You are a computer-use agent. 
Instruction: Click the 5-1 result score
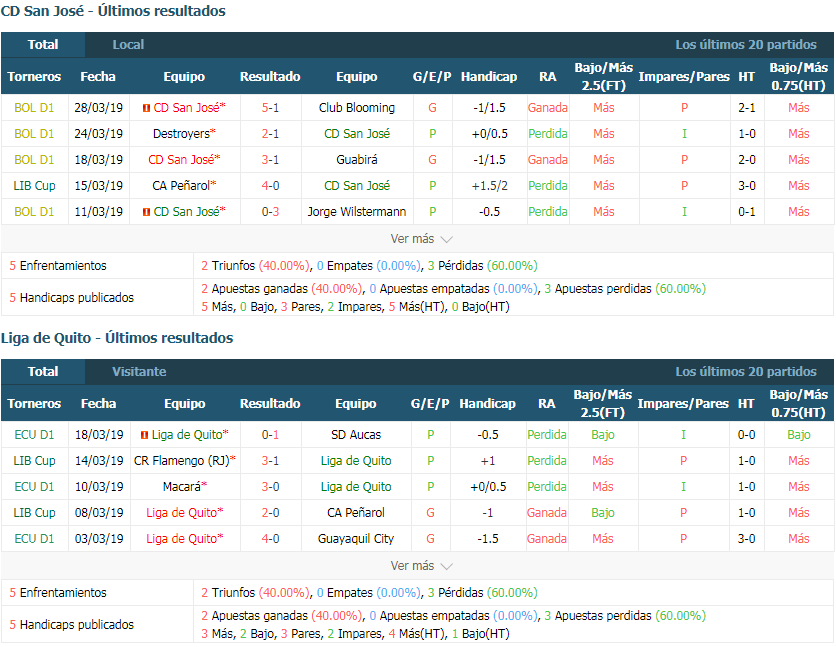point(270,108)
